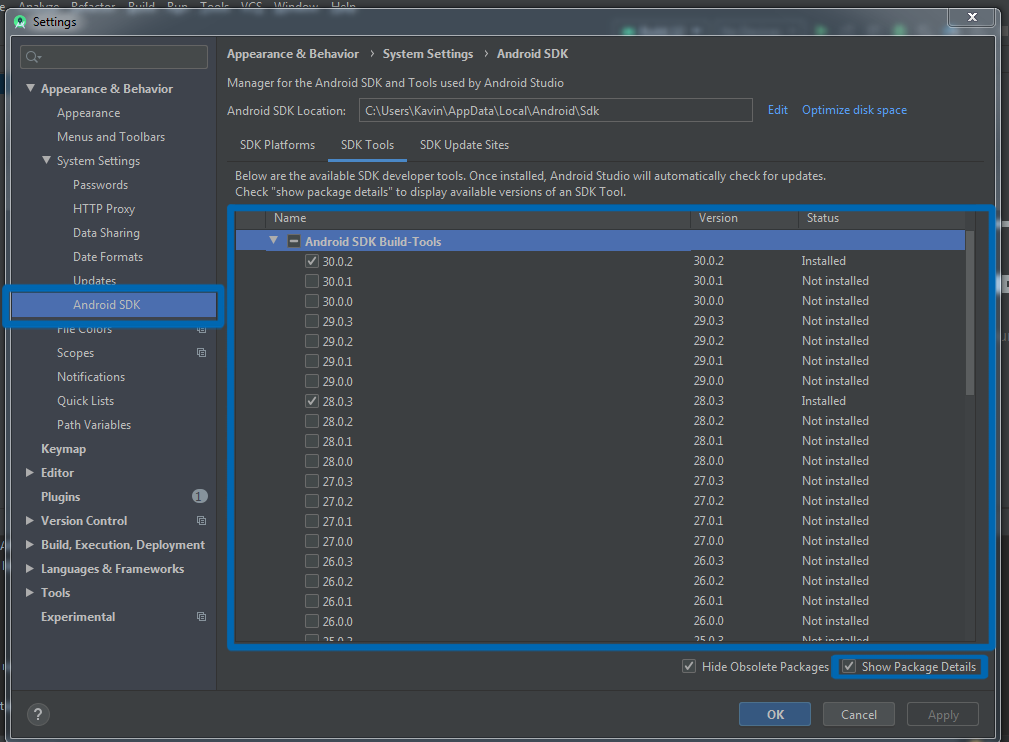Open Notifications settings

pos(91,376)
